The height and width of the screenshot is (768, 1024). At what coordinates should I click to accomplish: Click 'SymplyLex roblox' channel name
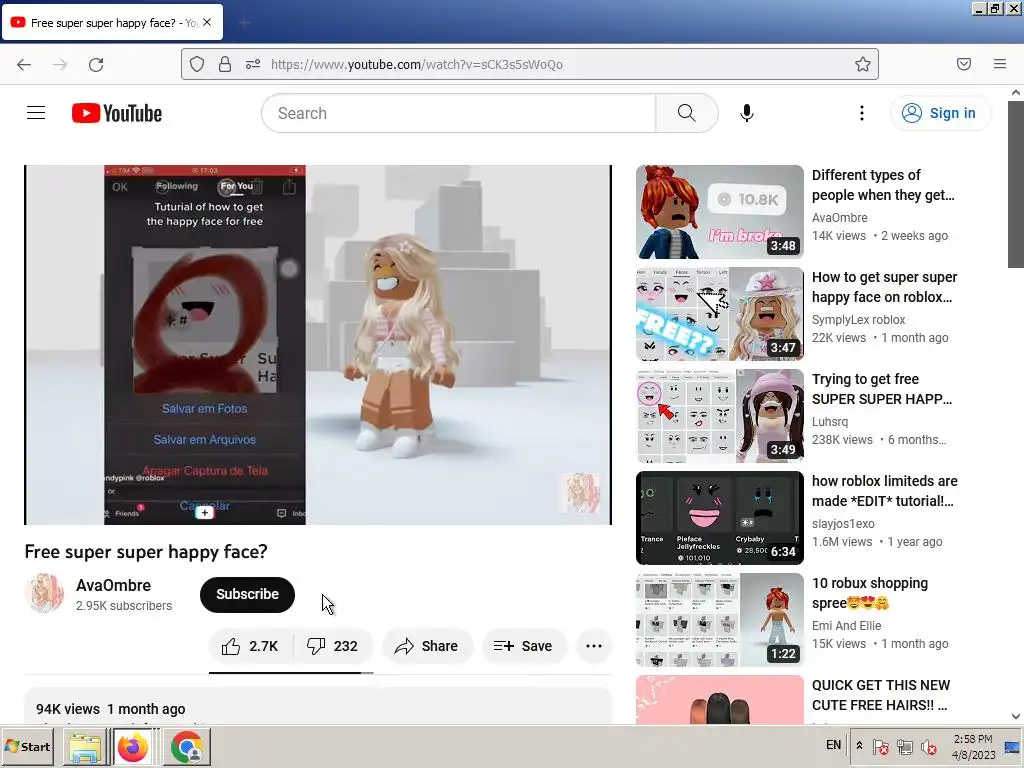click(858, 319)
